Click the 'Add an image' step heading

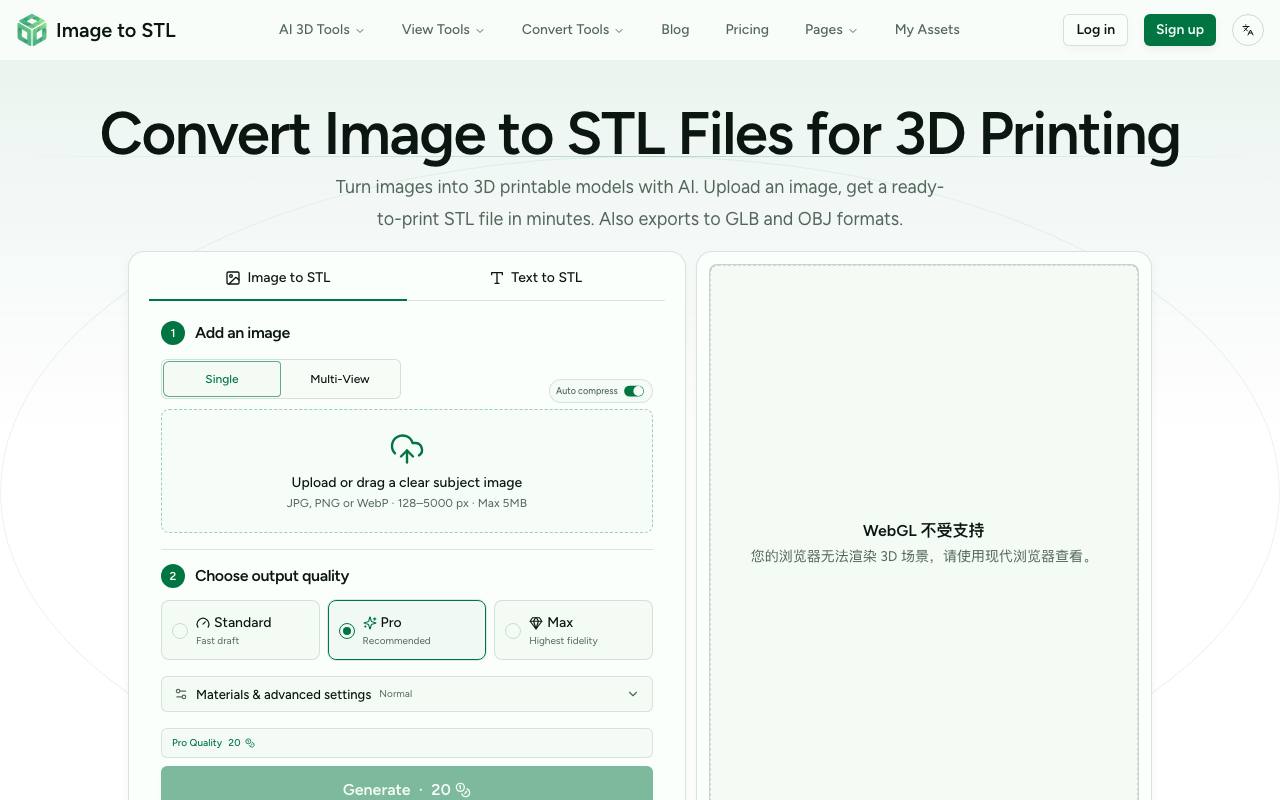point(242,333)
